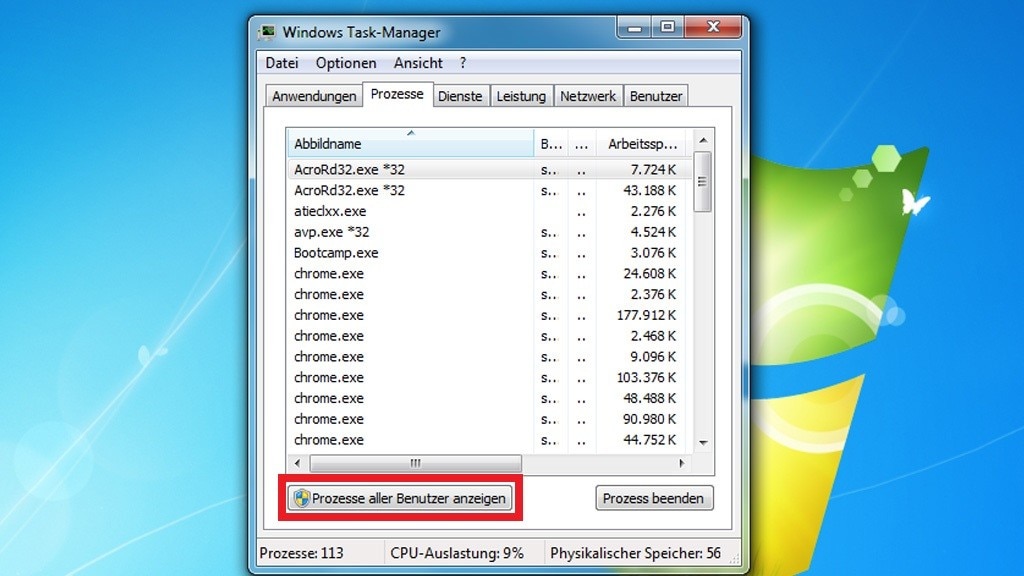The height and width of the screenshot is (576, 1024).
Task: Sort by the Arbeitssp... column header
Action: pyautogui.click(x=642, y=144)
